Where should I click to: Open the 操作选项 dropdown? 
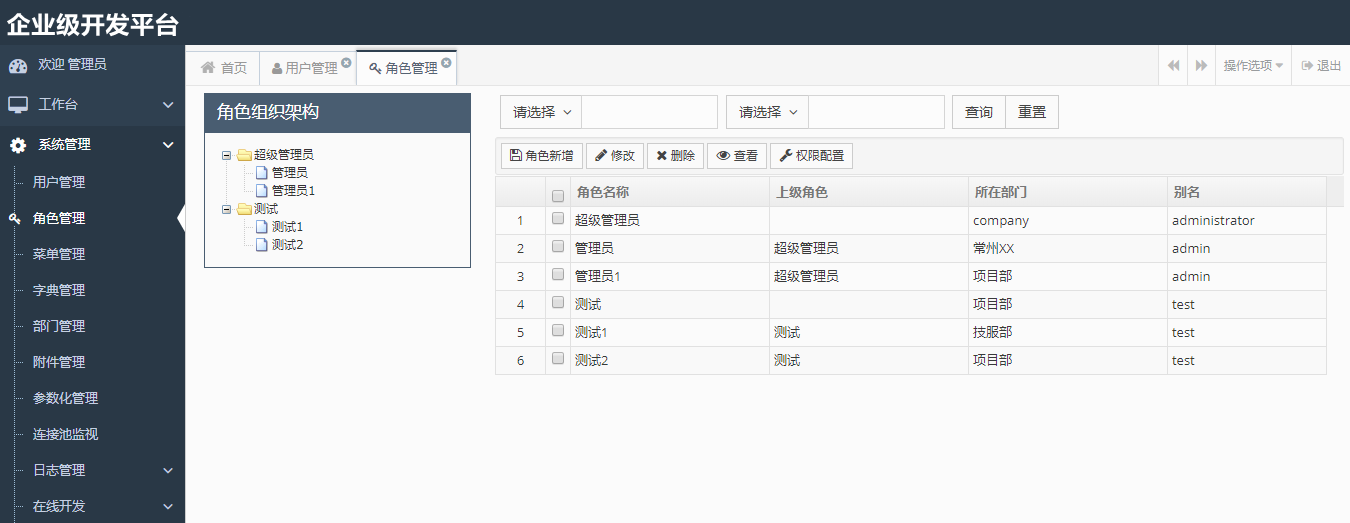(x=1253, y=65)
